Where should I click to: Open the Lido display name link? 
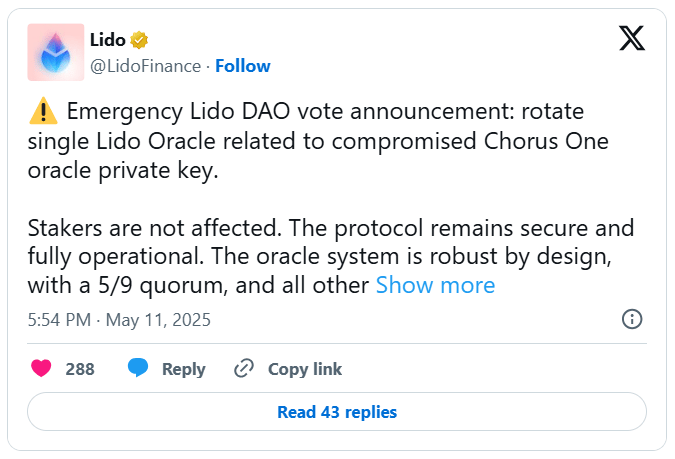107,40
